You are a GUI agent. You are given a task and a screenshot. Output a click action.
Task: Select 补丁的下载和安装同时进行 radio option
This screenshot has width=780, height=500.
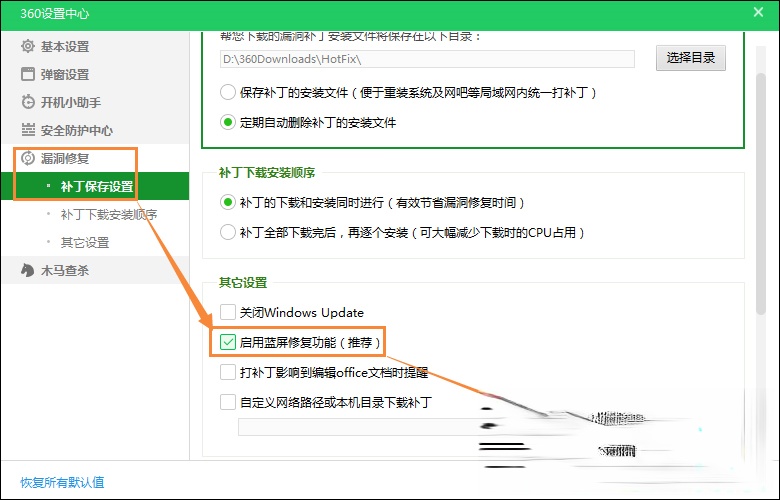click(228, 202)
